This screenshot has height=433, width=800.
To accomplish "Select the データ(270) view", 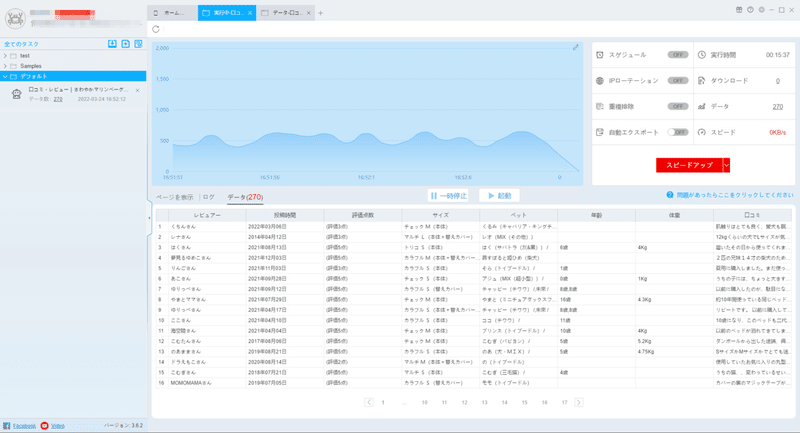I will click(245, 197).
